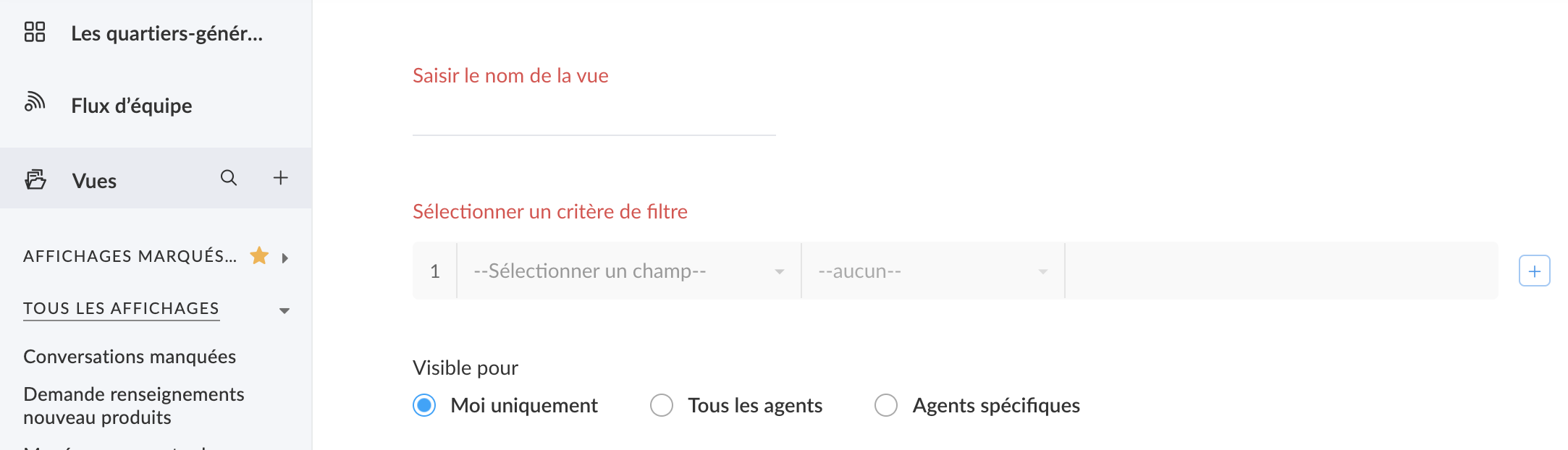This screenshot has width=1568, height=450.
Task: Open the Flux d'équipe menu item
Action: pos(132,106)
